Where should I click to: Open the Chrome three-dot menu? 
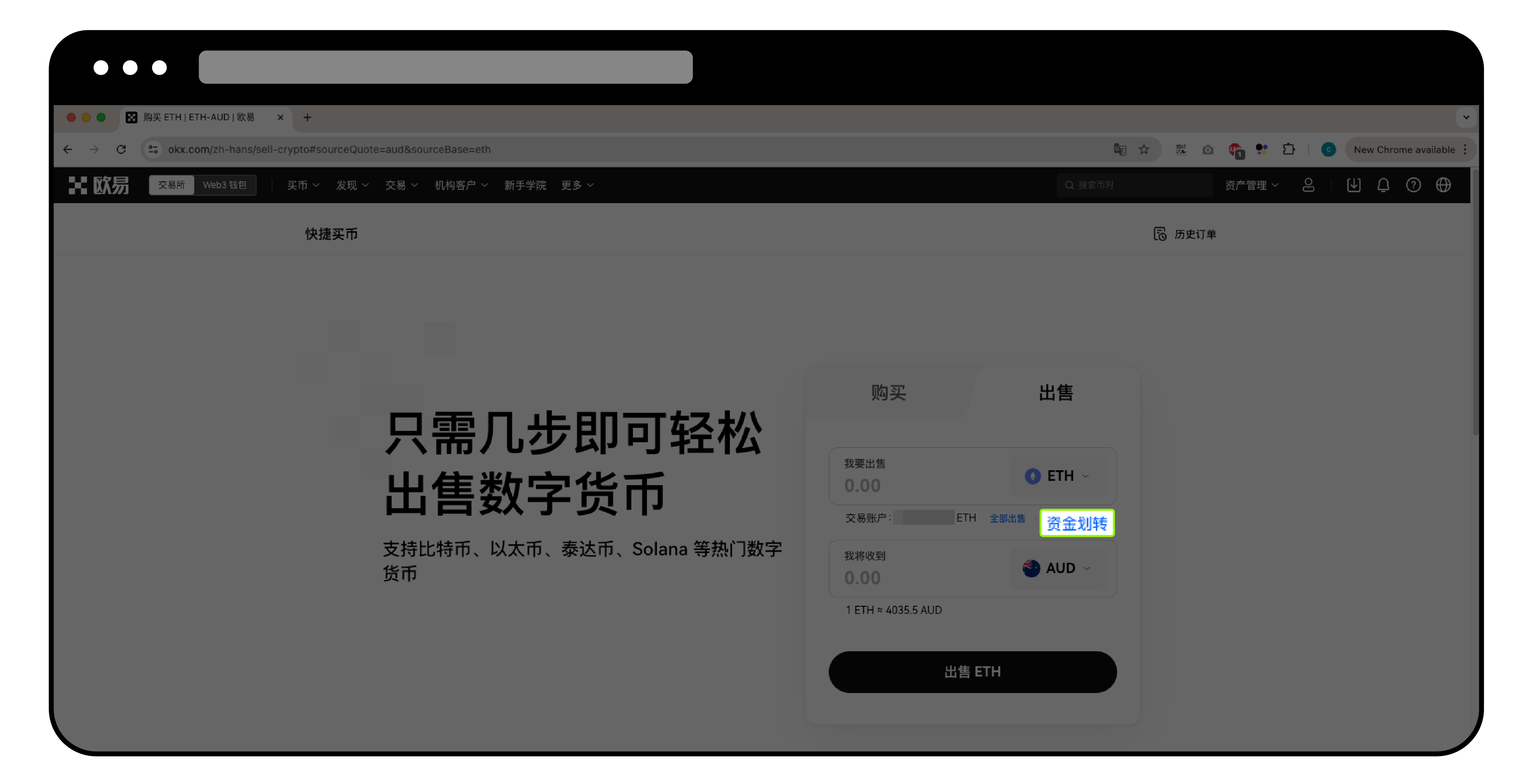(x=1465, y=150)
